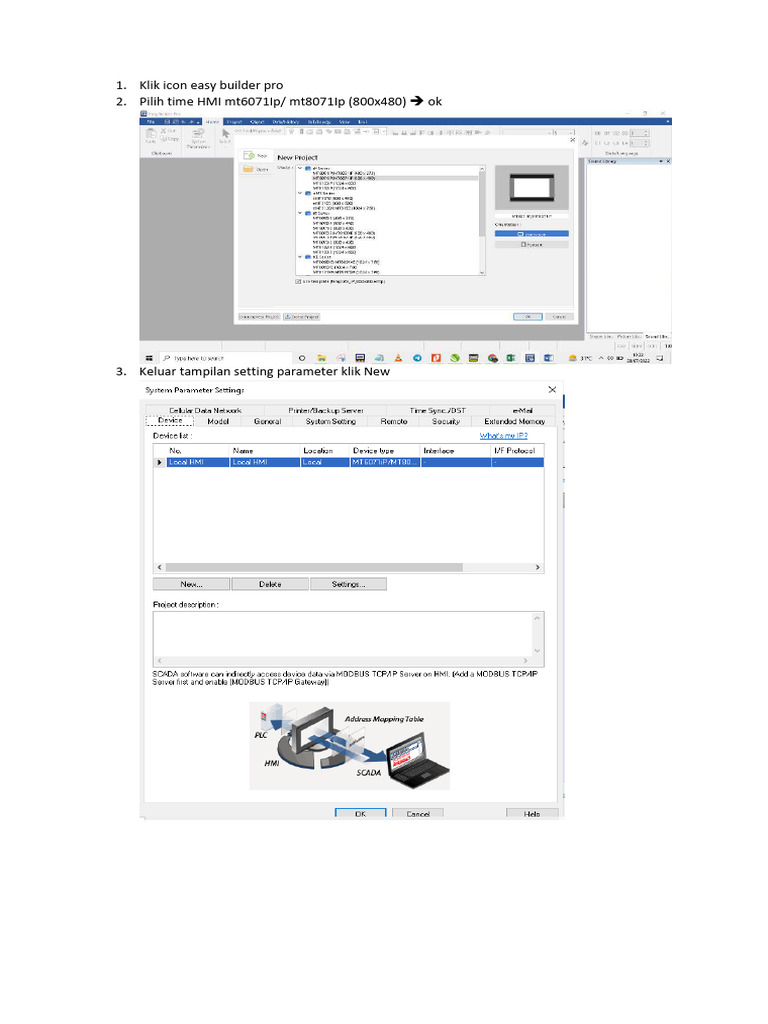Screen dimensions: 768x1024
Task: Open Excel from the taskbar
Action: tap(511, 358)
